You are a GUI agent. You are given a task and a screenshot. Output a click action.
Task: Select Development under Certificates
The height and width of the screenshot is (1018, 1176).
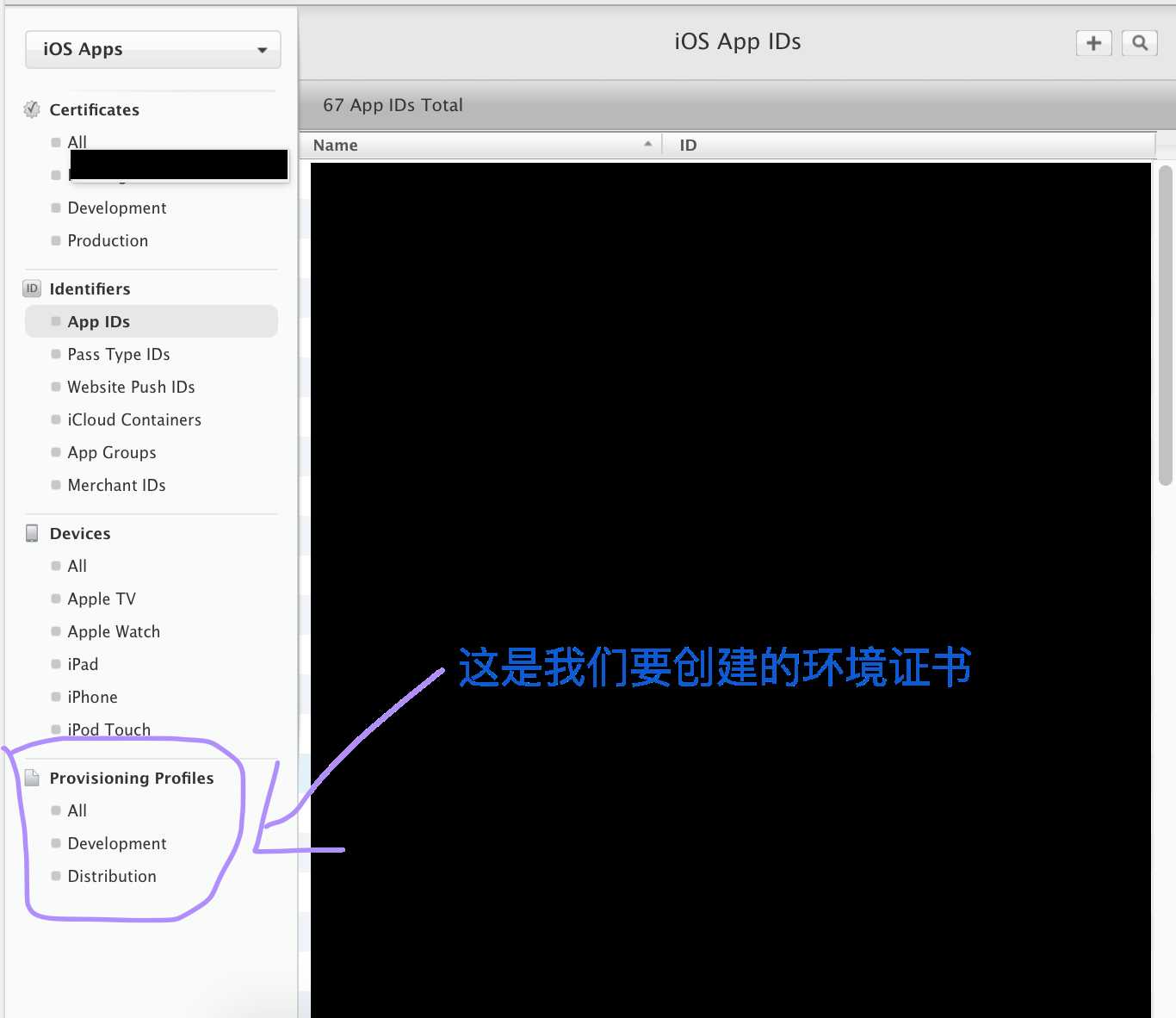117,208
